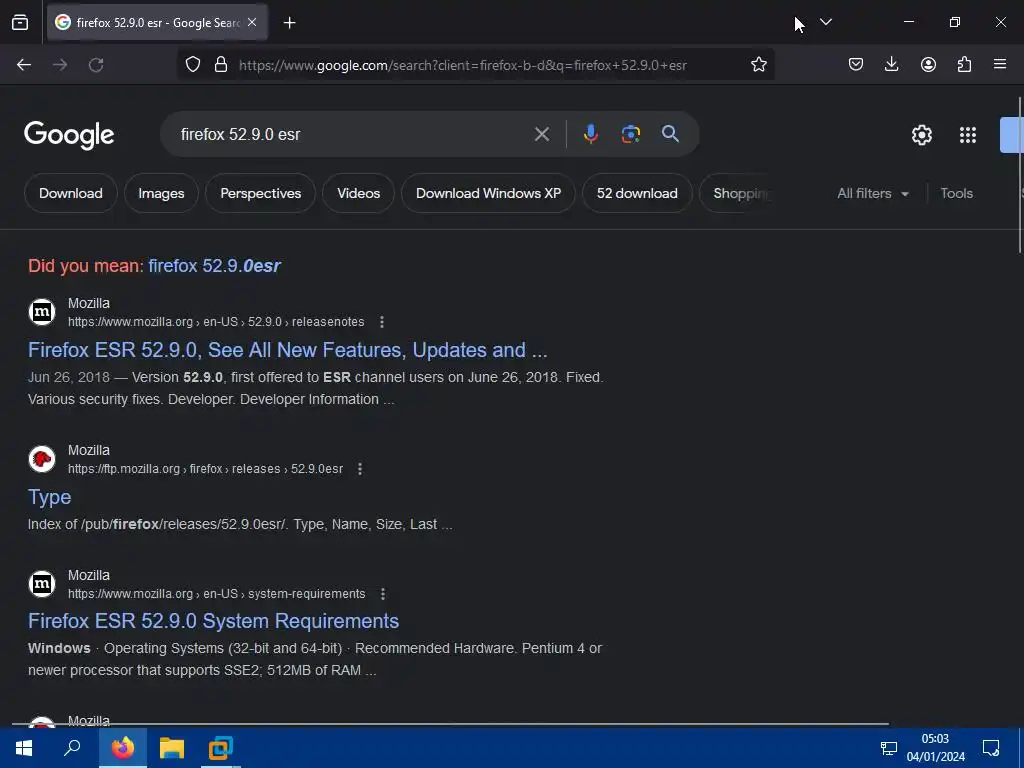Open the Downloads panel

pyautogui.click(x=891, y=64)
